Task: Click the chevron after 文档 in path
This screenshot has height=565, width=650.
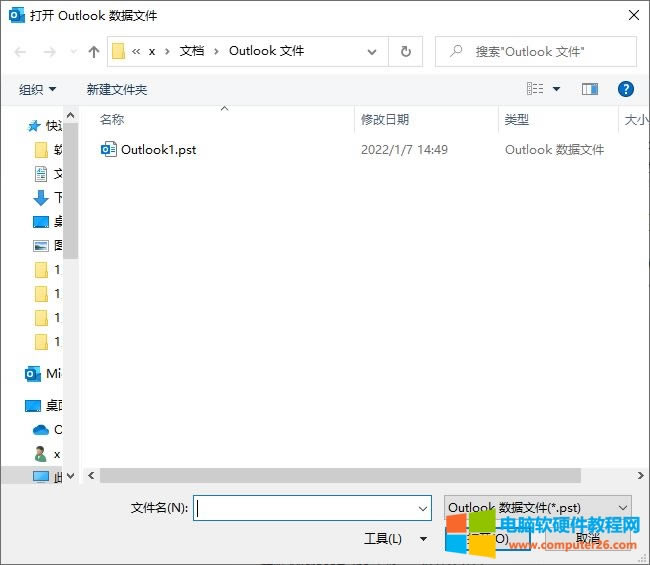Action: click(216, 51)
